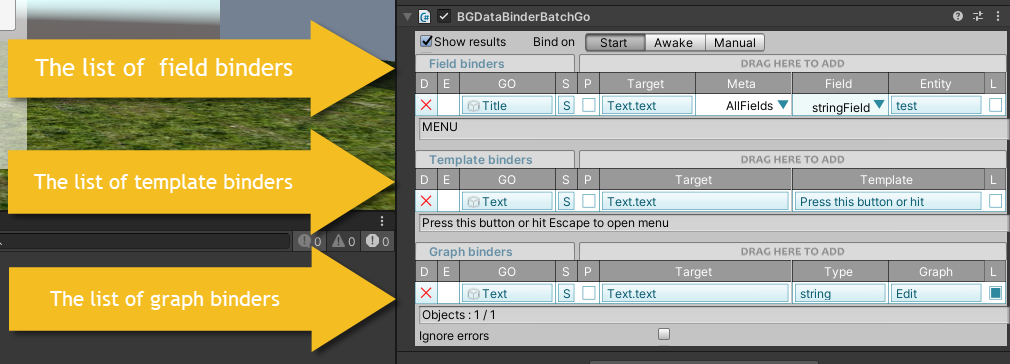Click the 'Press this button or hit' template field
This screenshot has height=364, width=1010.
click(888, 202)
